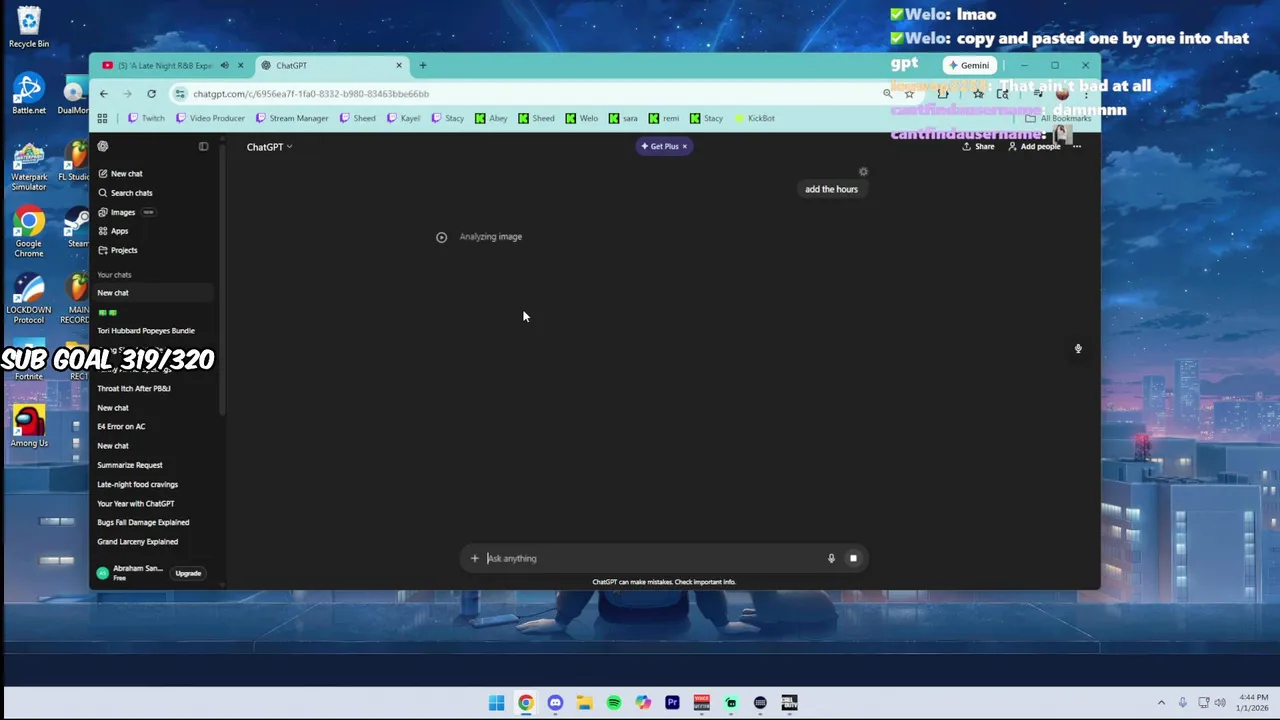Click the Analyzing image status text
The image size is (1280, 720).
(x=490, y=237)
